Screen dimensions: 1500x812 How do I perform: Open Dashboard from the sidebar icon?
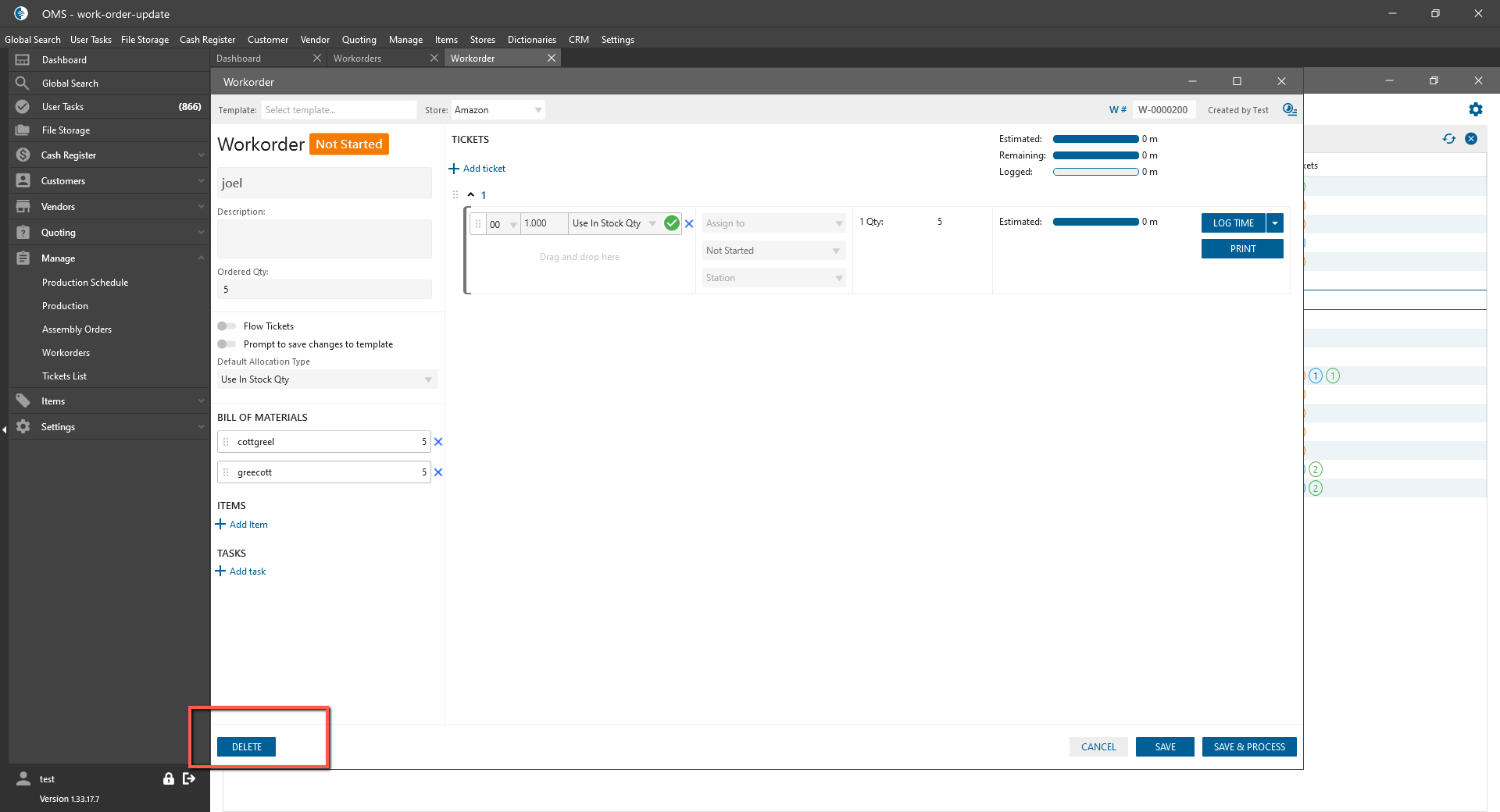point(23,60)
